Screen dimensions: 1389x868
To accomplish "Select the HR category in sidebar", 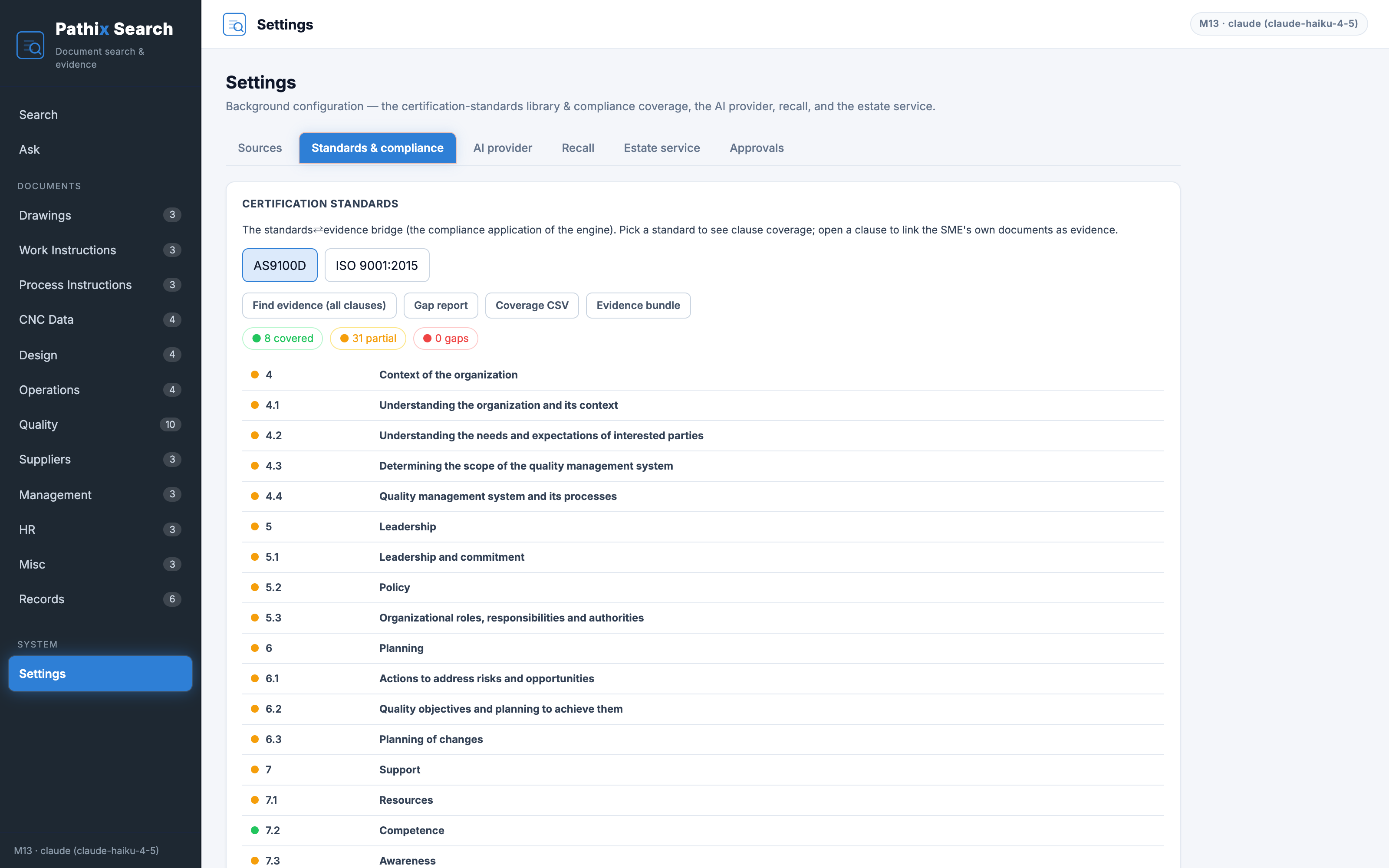I will pyautogui.click(x=100, y=529).
